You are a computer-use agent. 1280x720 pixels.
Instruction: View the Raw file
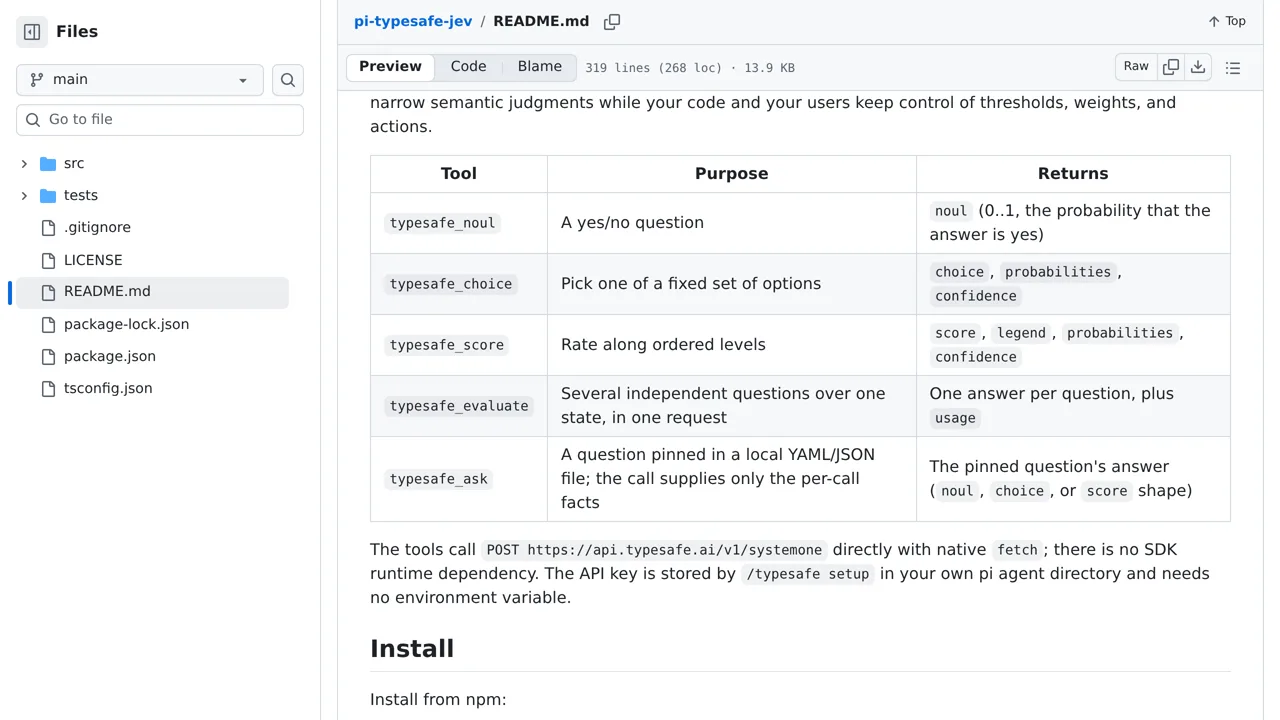[1136, 67]
